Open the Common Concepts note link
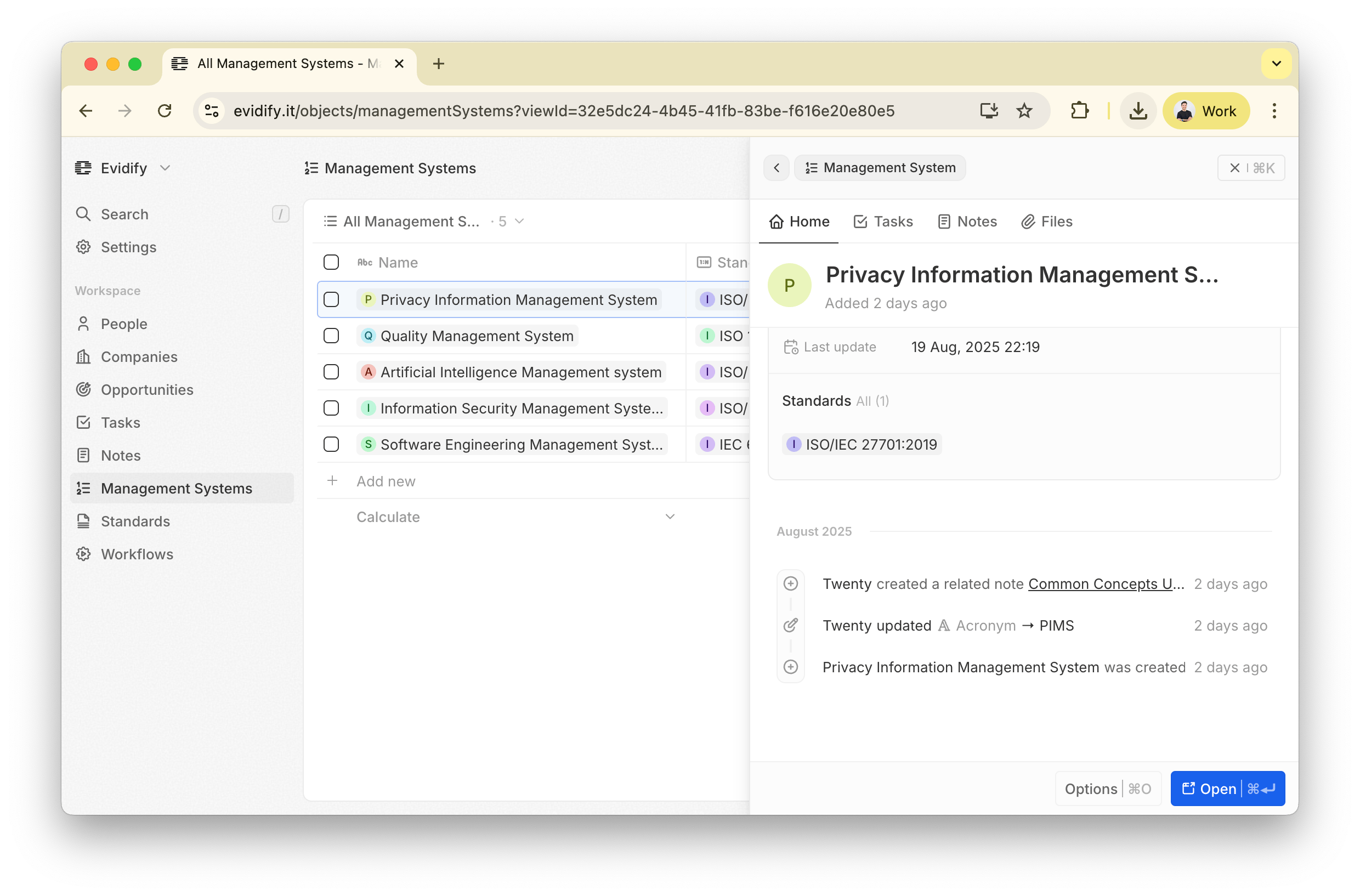Image resolution: width=1360 pixels, height=896 pixels. pos(1106,584)
